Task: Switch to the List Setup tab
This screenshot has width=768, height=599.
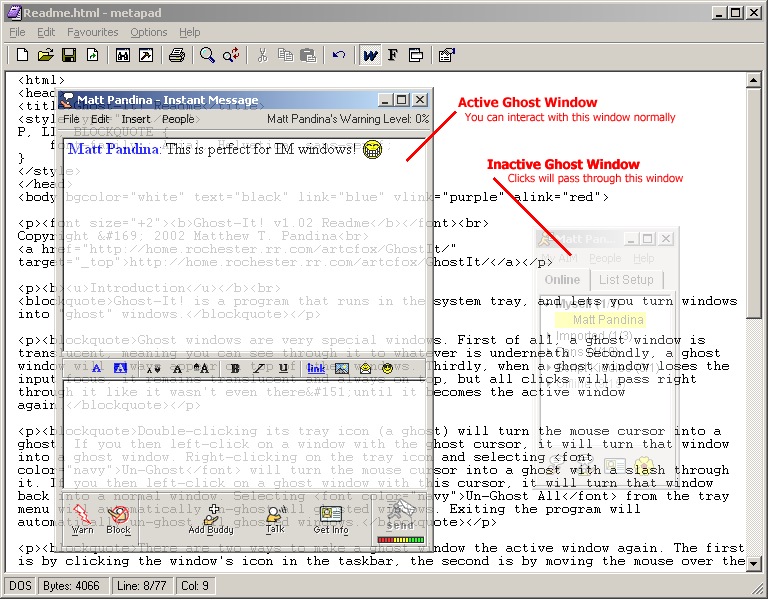Action: [626, 280]
